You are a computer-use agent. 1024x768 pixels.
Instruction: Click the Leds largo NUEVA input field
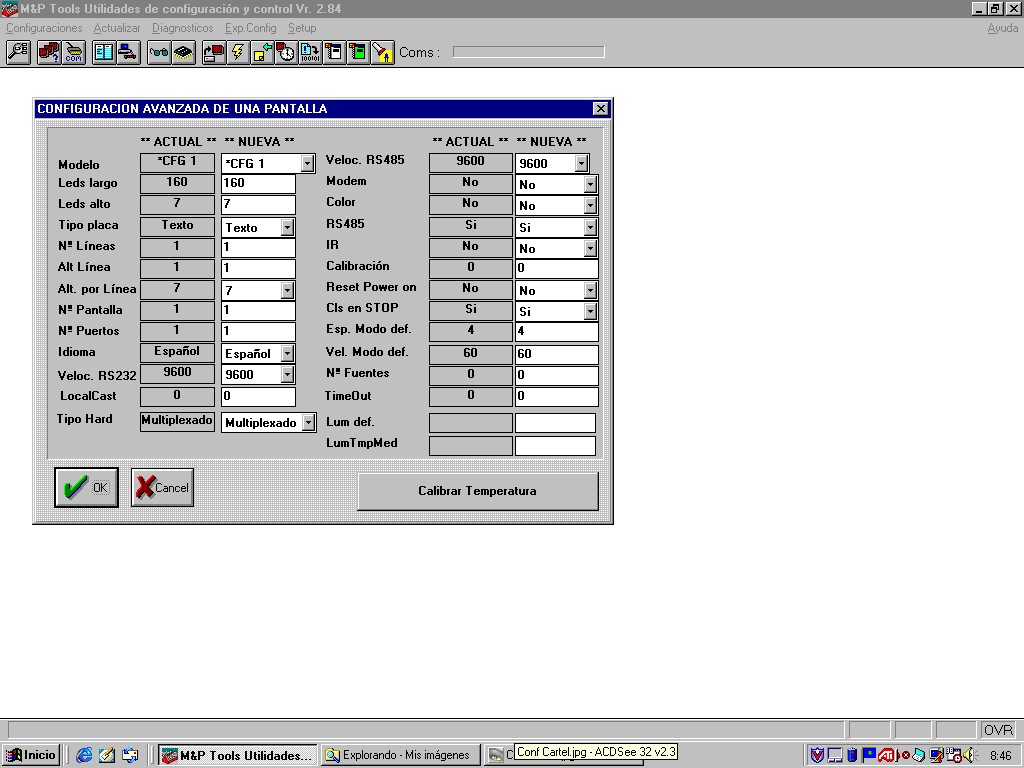[x=258, y=183]
